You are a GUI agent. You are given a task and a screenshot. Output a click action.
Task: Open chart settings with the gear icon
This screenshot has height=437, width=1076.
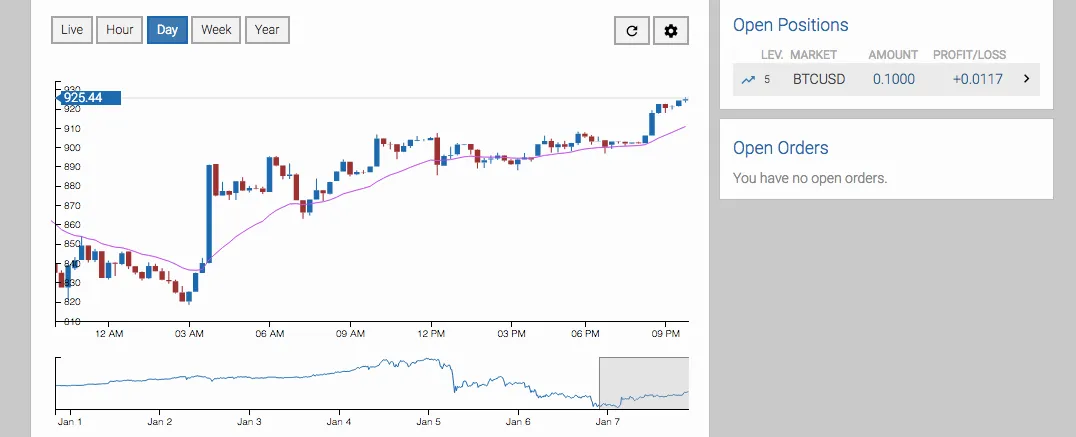click(x=671, y=30)
